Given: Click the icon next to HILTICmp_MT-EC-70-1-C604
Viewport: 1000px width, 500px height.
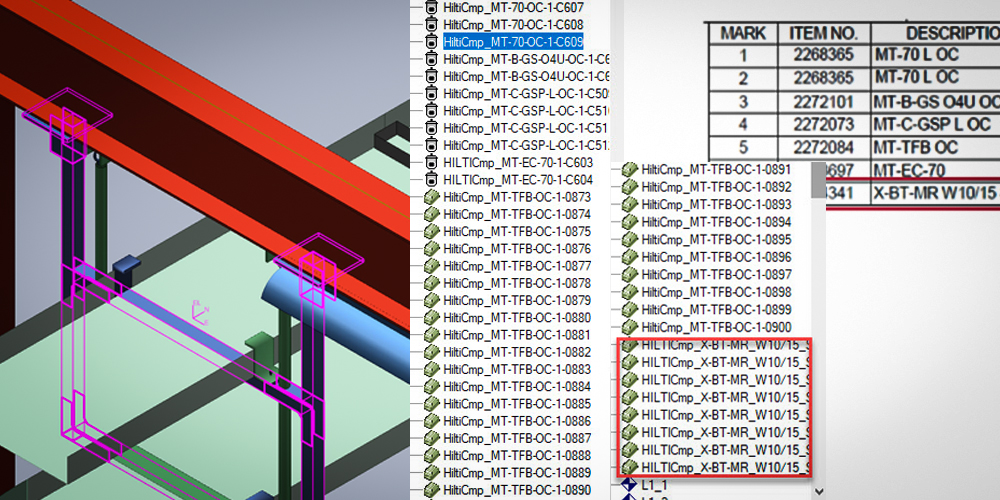Looking at the screenshot, I should click(432, 180).
